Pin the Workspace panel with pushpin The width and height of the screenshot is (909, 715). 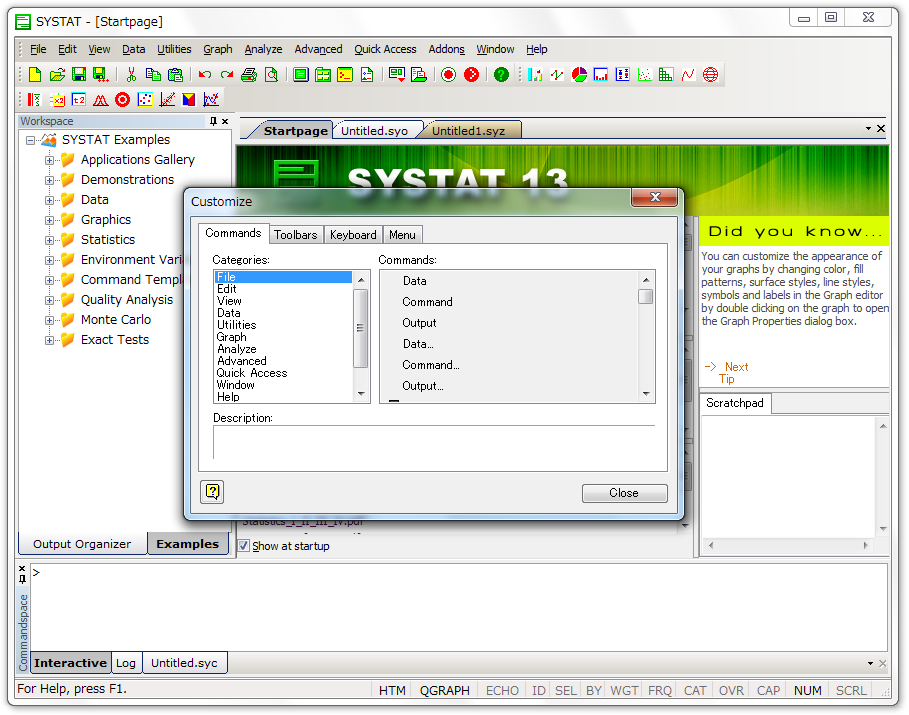tap(213, 121)
